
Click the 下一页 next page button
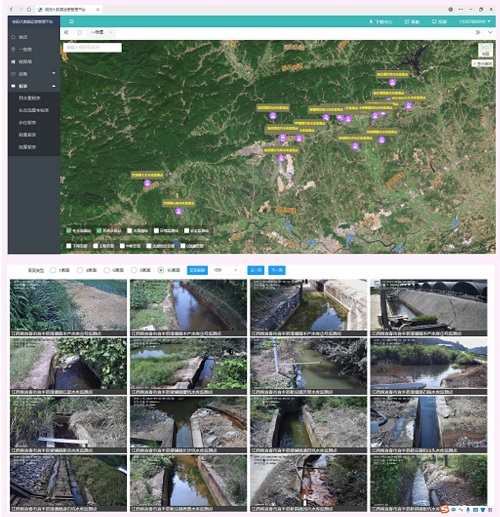(x=277, y=270)
